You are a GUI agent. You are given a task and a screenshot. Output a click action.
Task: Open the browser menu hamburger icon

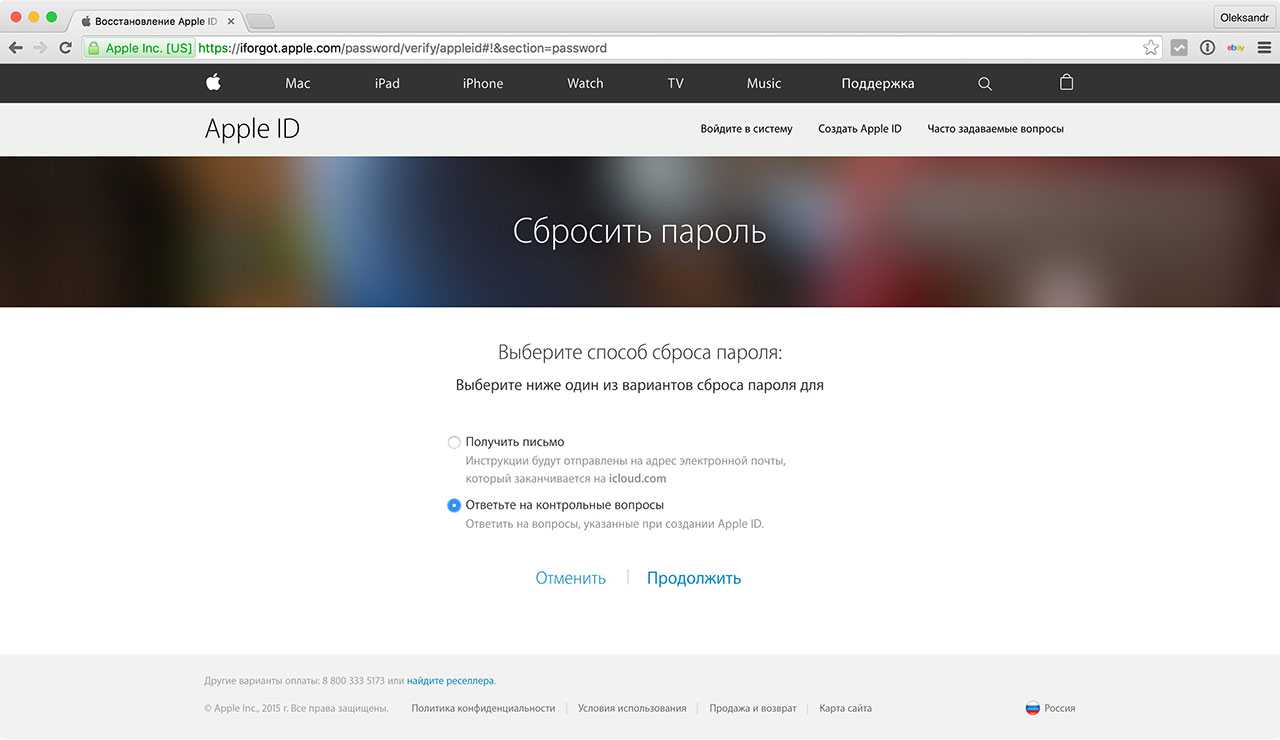(x=1263, y=48)
